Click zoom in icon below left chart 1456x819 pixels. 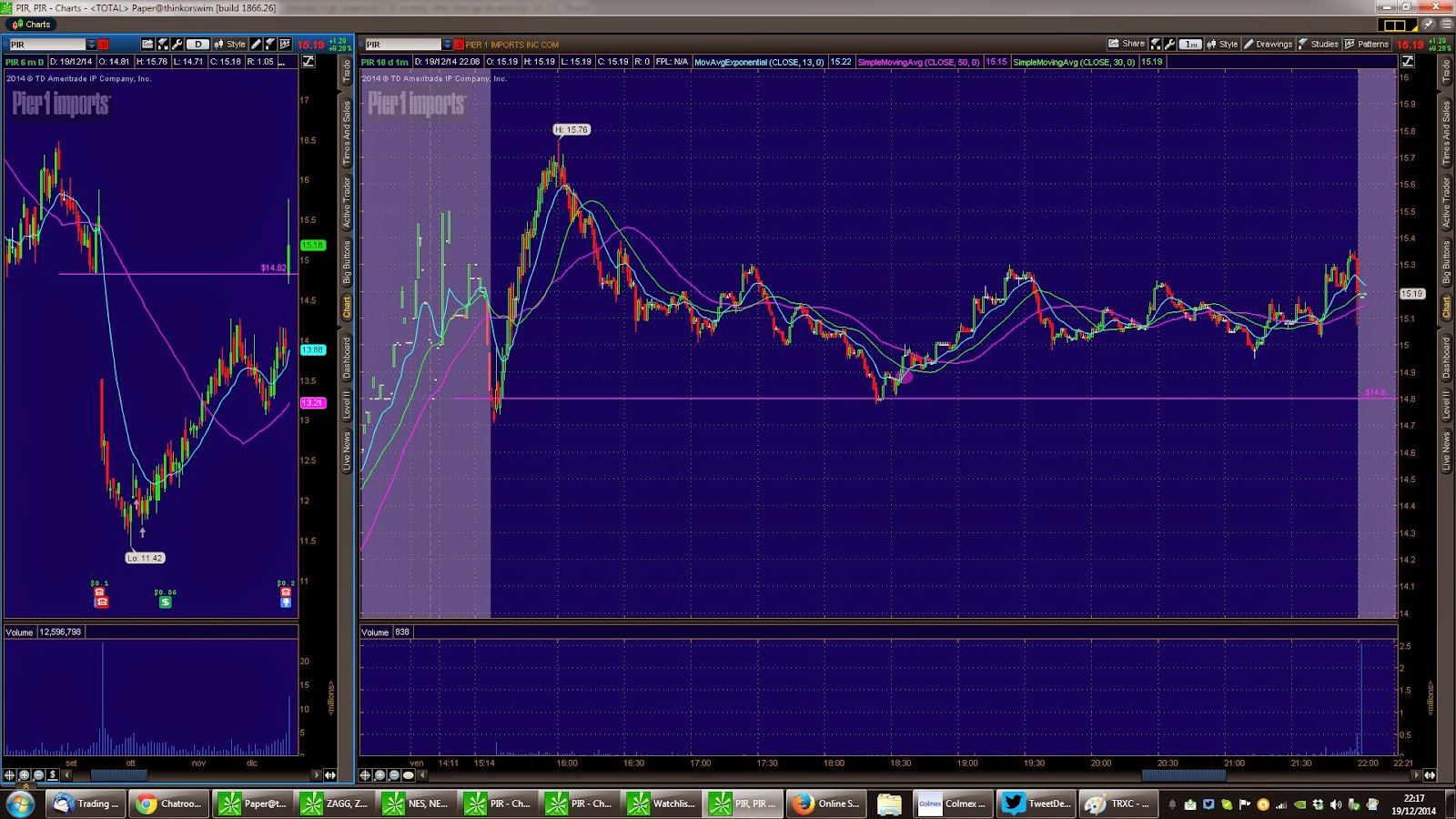click(24, 775)
